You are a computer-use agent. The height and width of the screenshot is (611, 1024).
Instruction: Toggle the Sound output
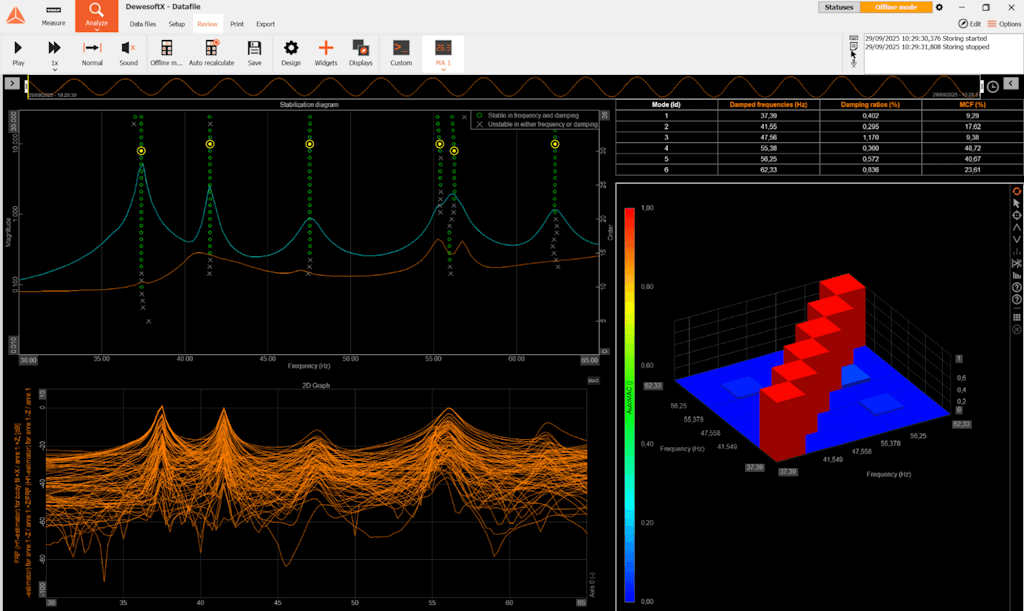pos(129,53)
